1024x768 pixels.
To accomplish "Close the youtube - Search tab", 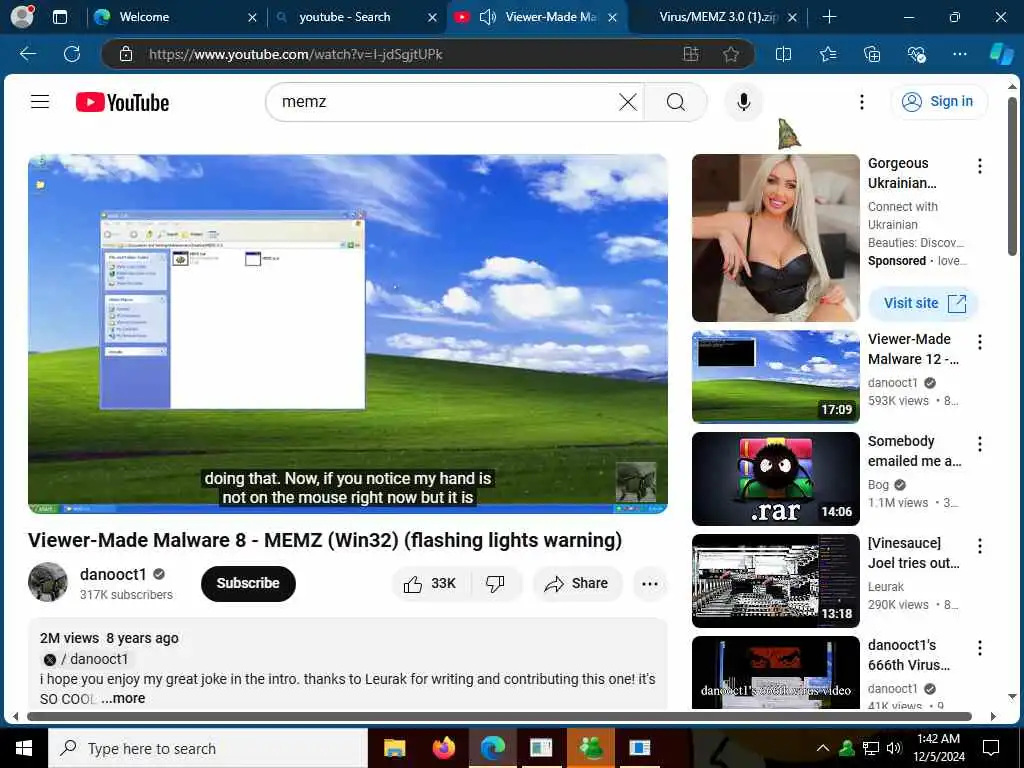I will (x=432, y=18).
